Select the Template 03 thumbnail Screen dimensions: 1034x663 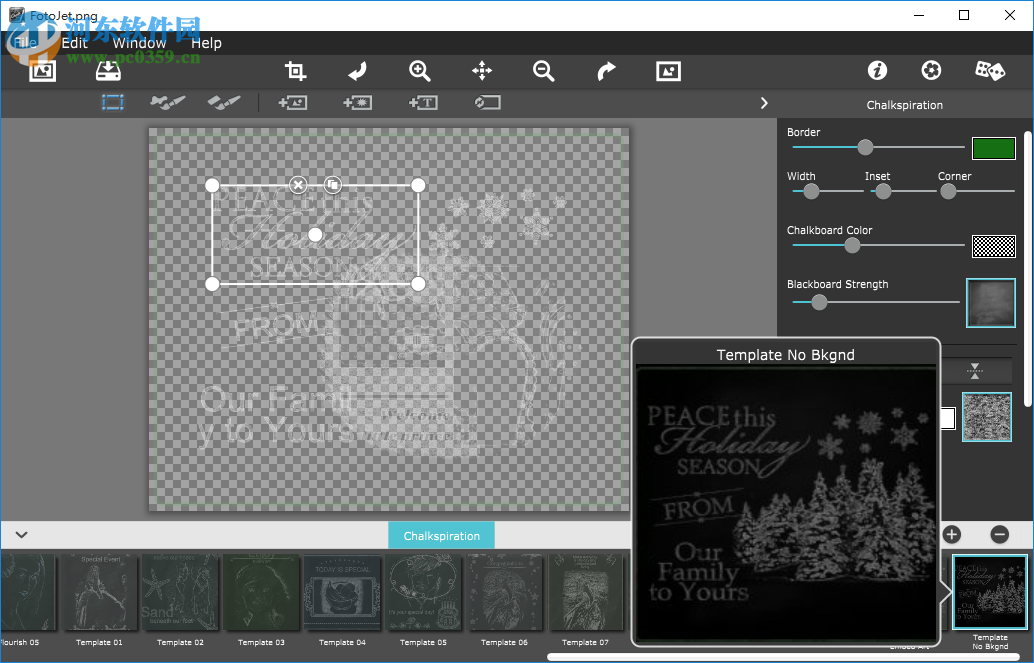pos(261,592)
